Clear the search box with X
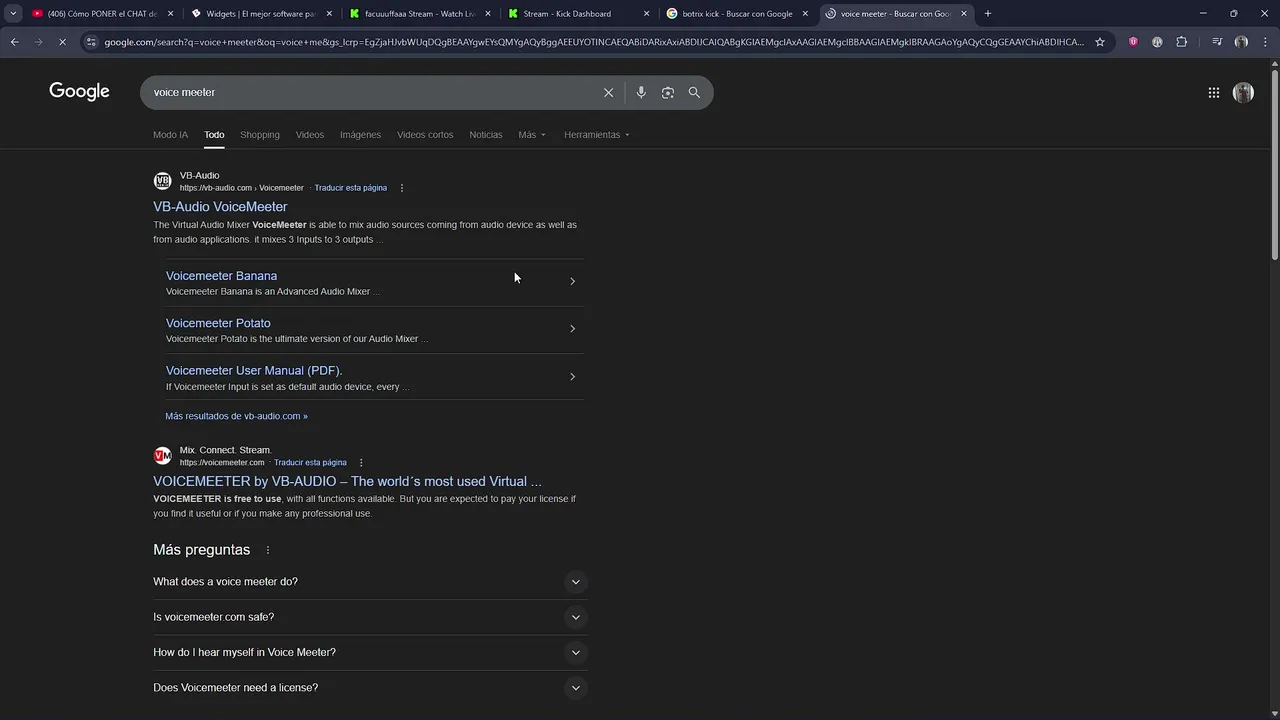This screenshot has width=1280, height=720. tap(608, 92)
